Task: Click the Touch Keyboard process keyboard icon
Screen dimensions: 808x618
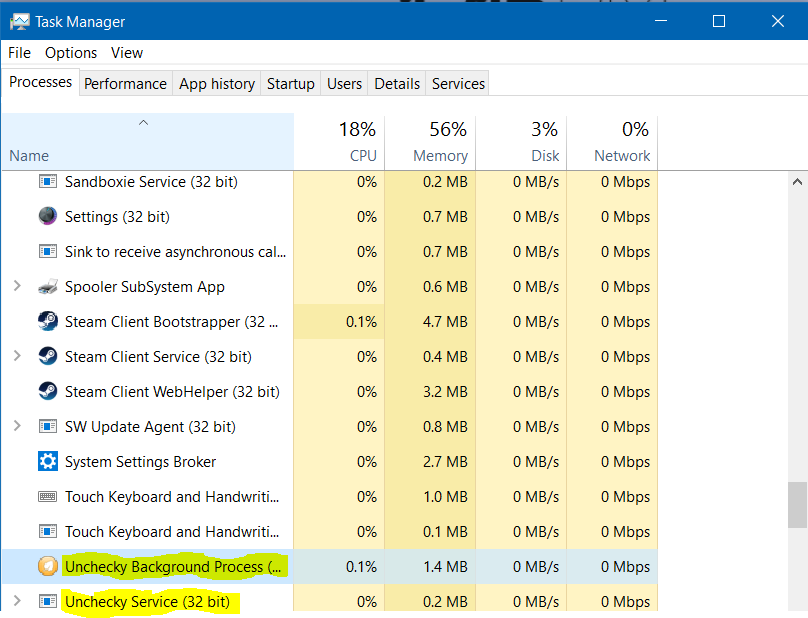Action: pos(48,496)
